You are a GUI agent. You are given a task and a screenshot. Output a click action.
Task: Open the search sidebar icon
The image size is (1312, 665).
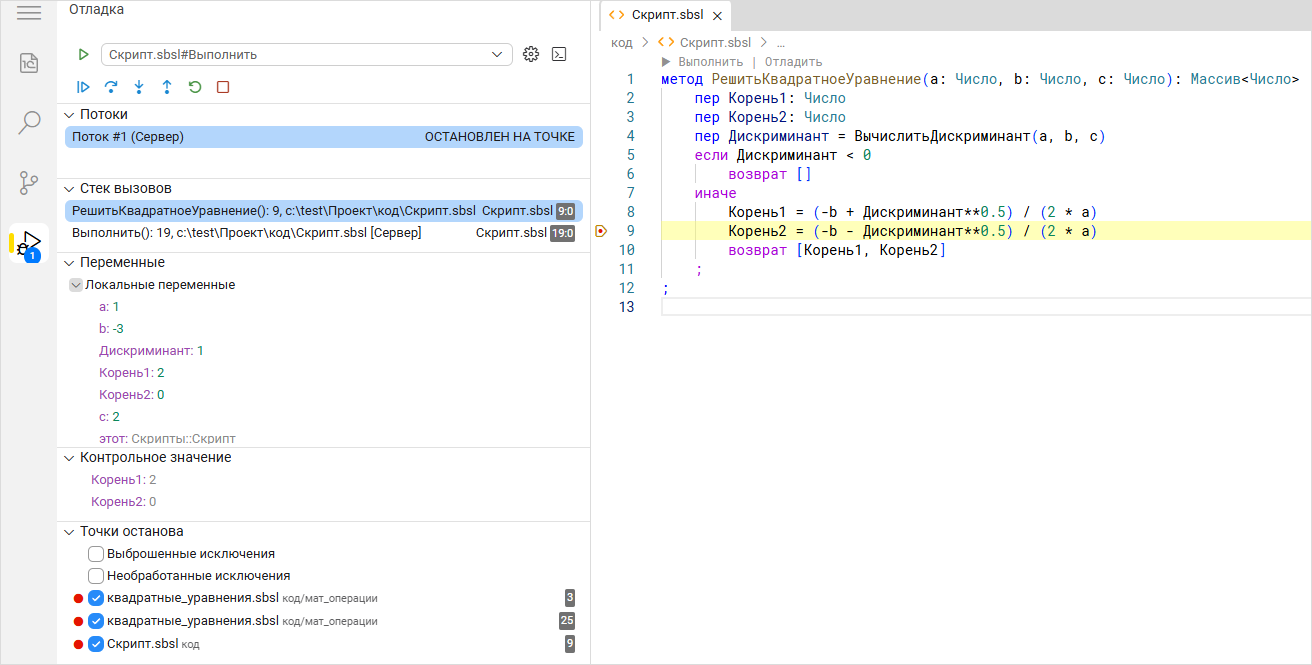click(x=29, y=123)
